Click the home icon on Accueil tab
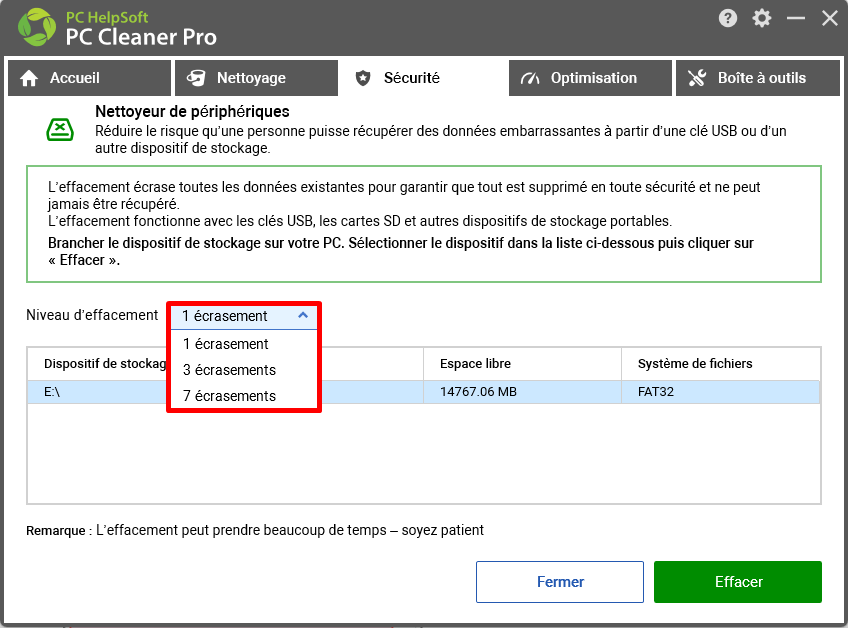Screen dimensions: 848x628 [29, 78]
